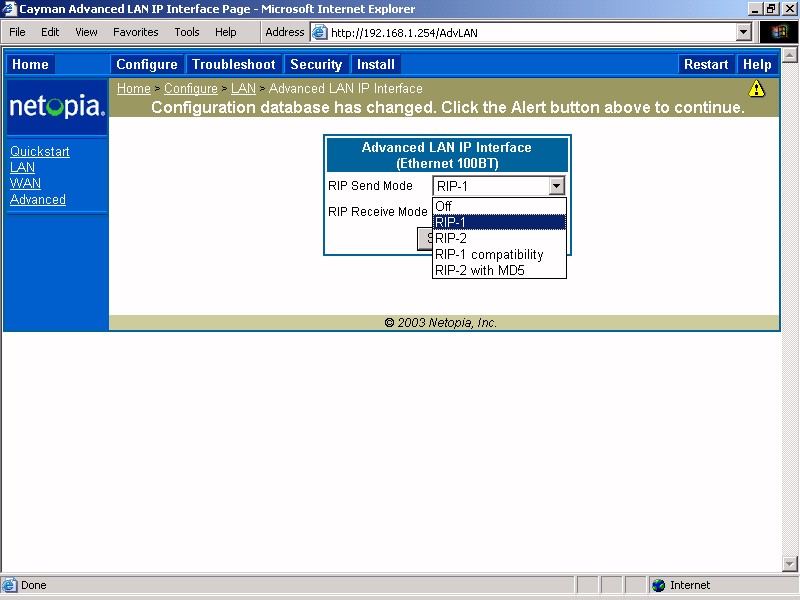The height and width of the screenshot is (600, 800).
Task: Open the Advanced sidebar link
Action: click(38, 199)
